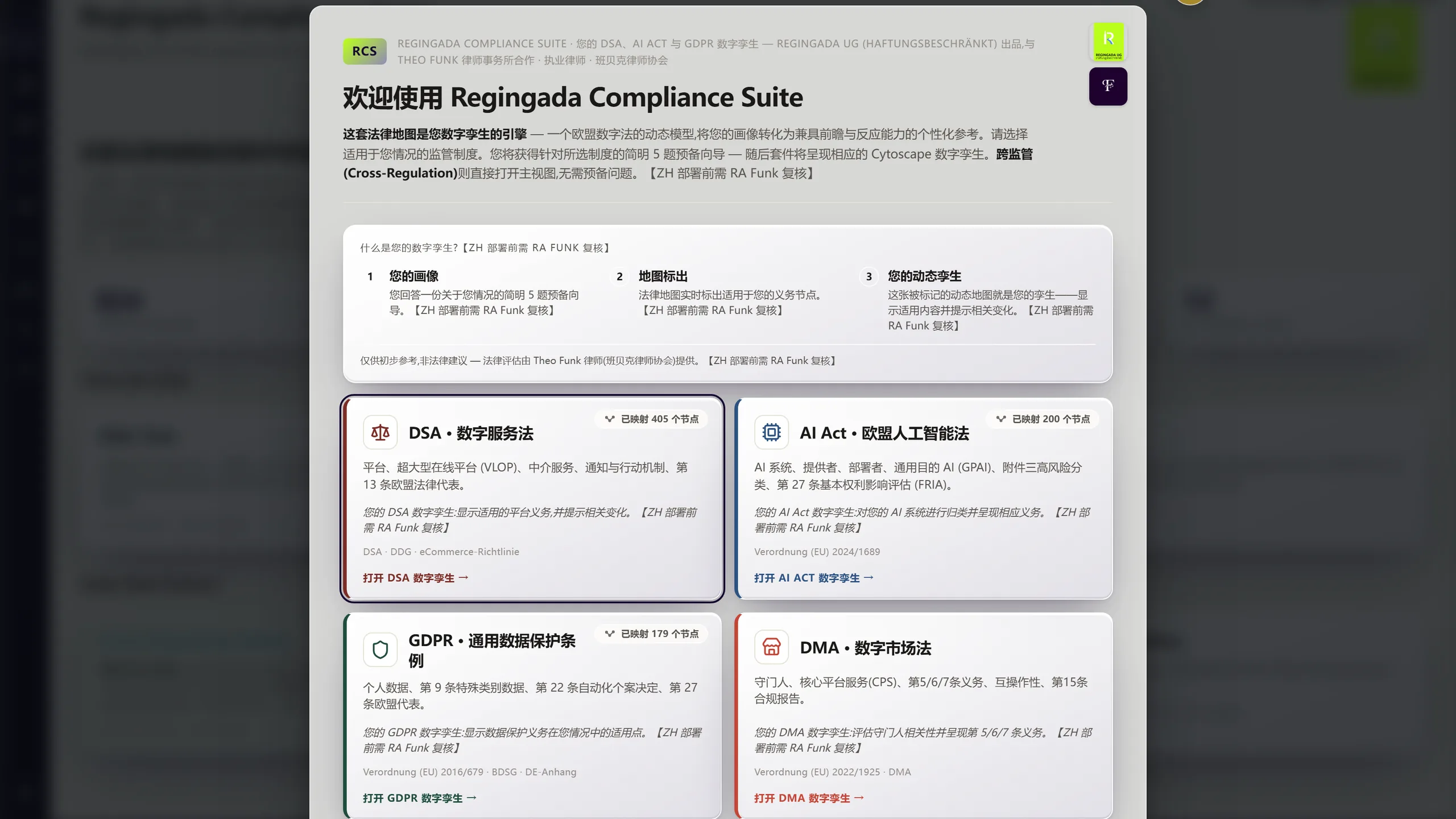Click the 已映射 200 个节点 badge
The width and height of the screenshot is (1456, 819).
1043,419
